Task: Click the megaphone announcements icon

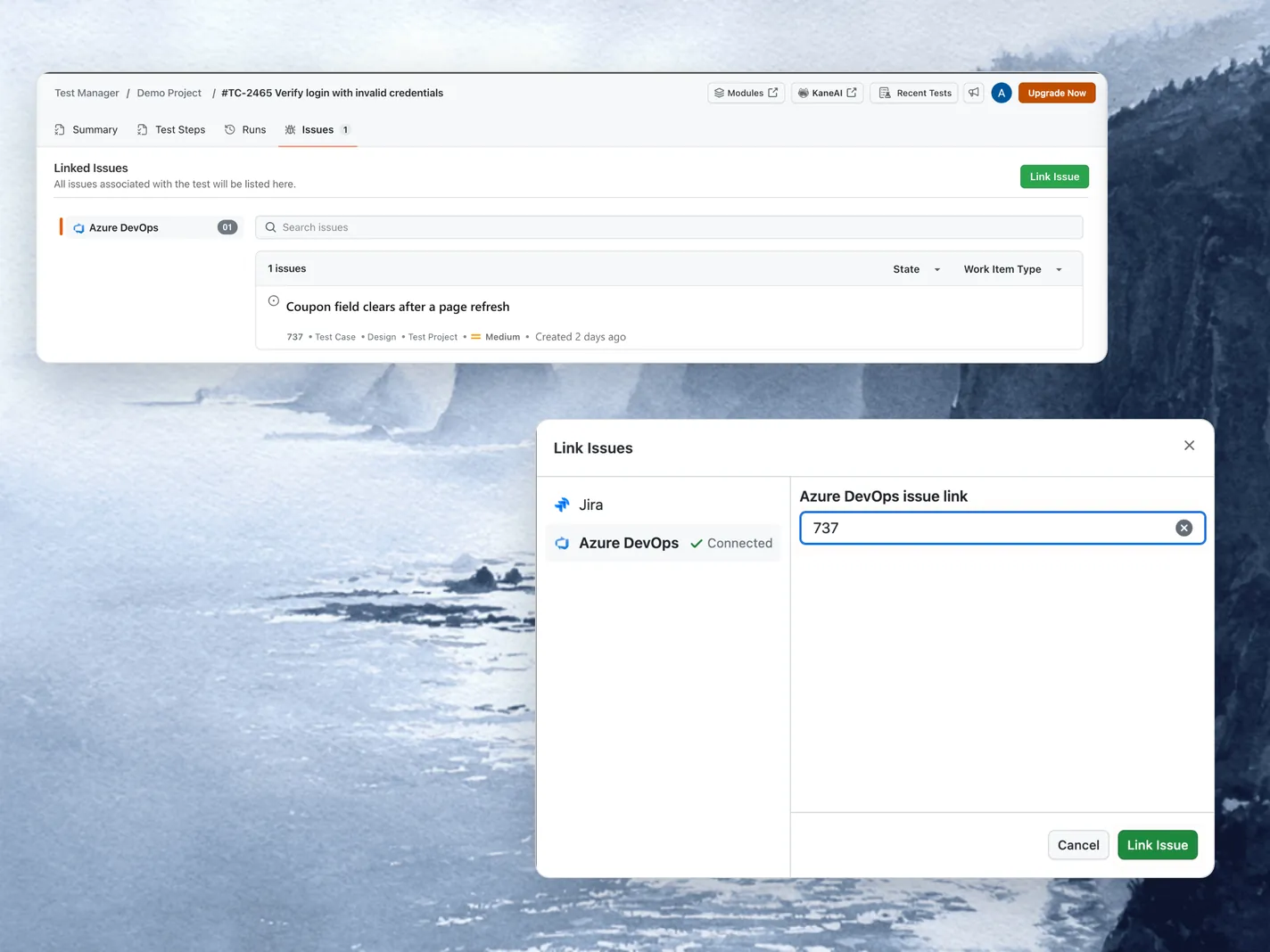Action: click(974, 93)
